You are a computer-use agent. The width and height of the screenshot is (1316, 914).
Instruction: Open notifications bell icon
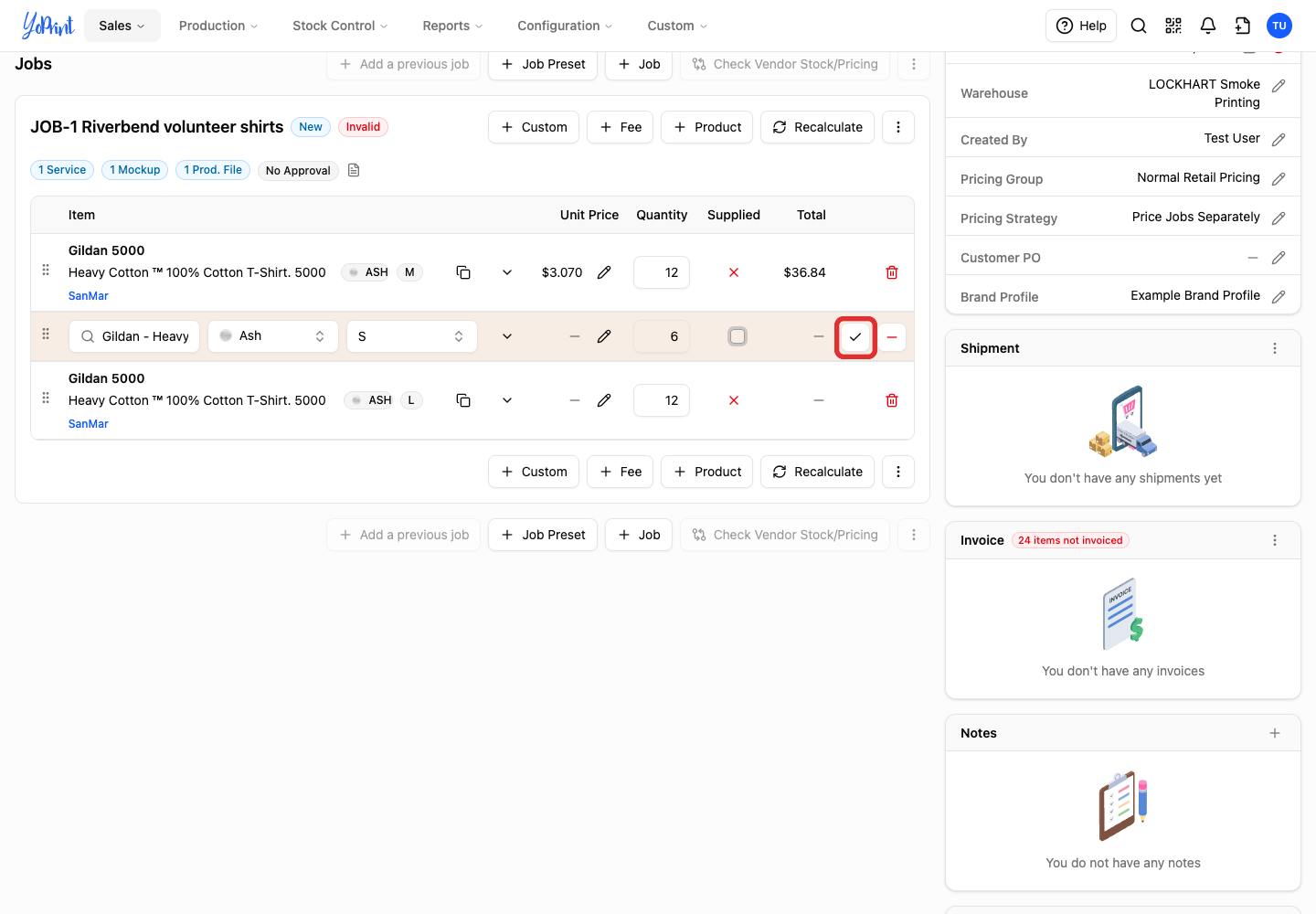tap(1208, 26)
